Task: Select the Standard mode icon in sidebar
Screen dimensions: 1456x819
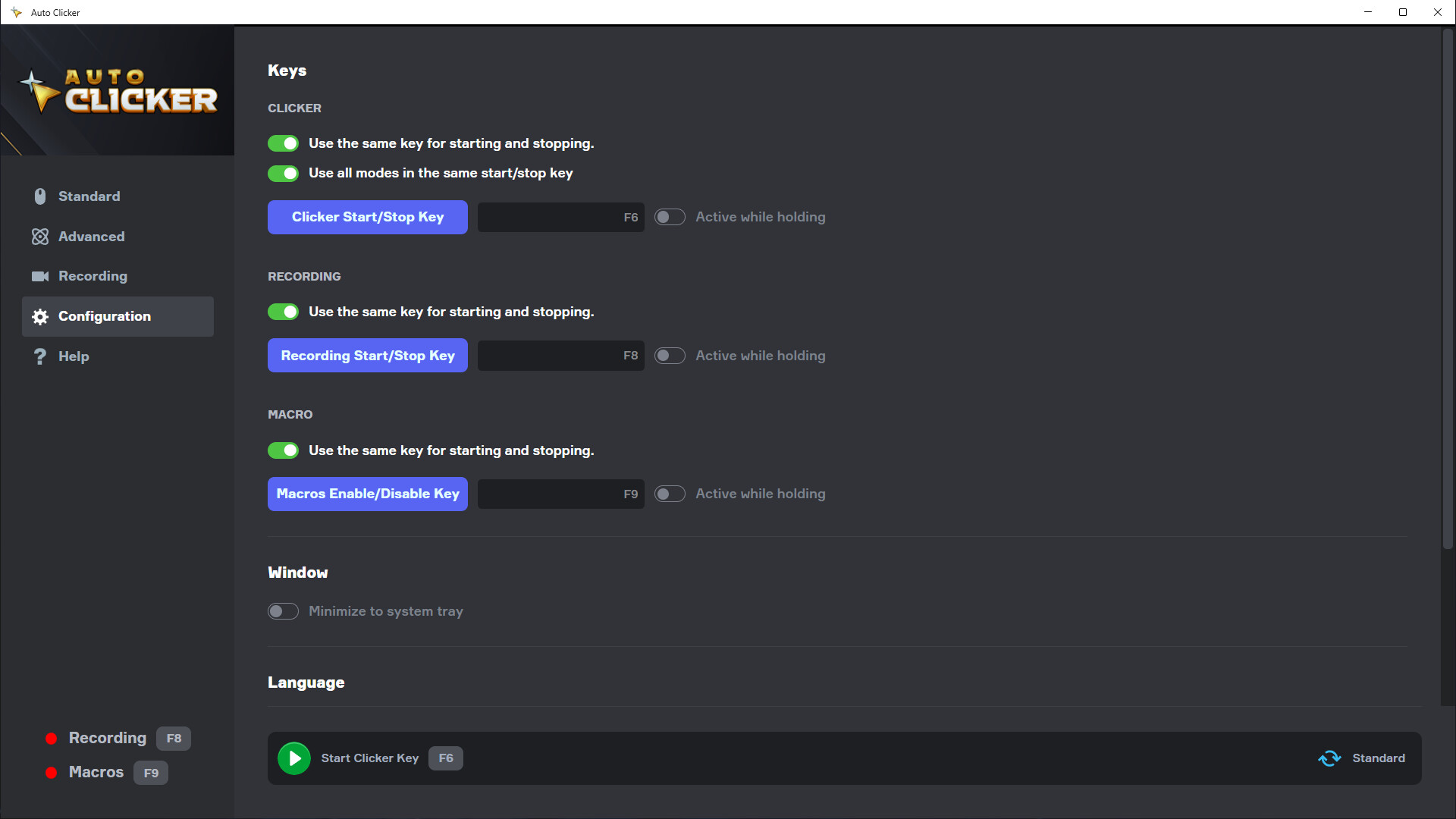Action: 40,196
